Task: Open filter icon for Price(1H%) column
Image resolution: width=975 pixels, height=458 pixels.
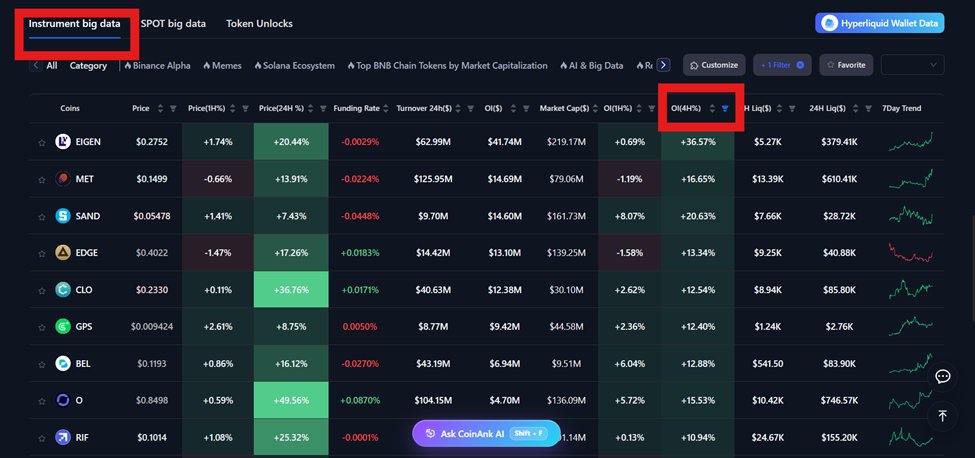Action: 245,109
